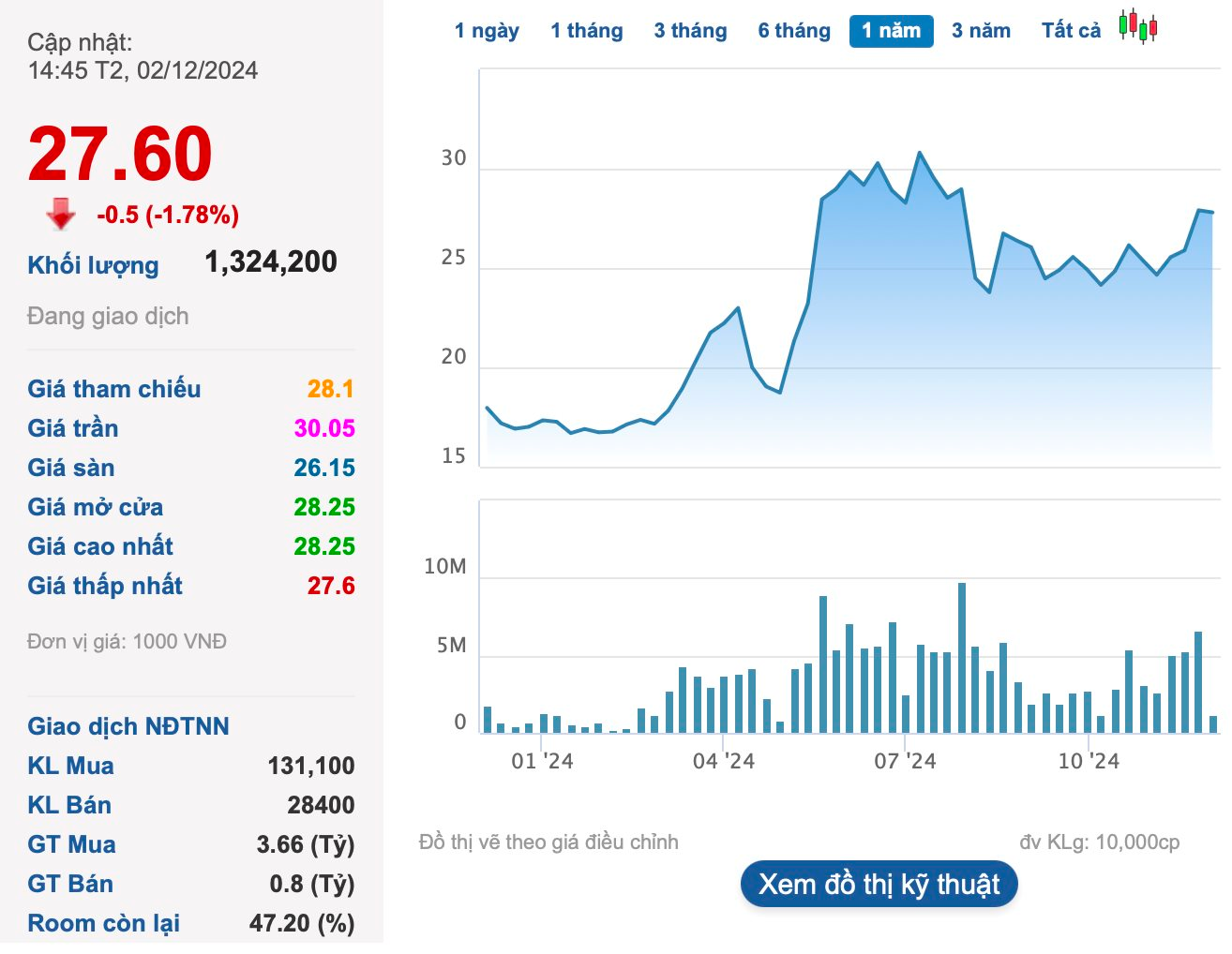This screenshot has height=954, width=1232.
Task: Click the current price 27.60
Action: [x=120, y=154]
